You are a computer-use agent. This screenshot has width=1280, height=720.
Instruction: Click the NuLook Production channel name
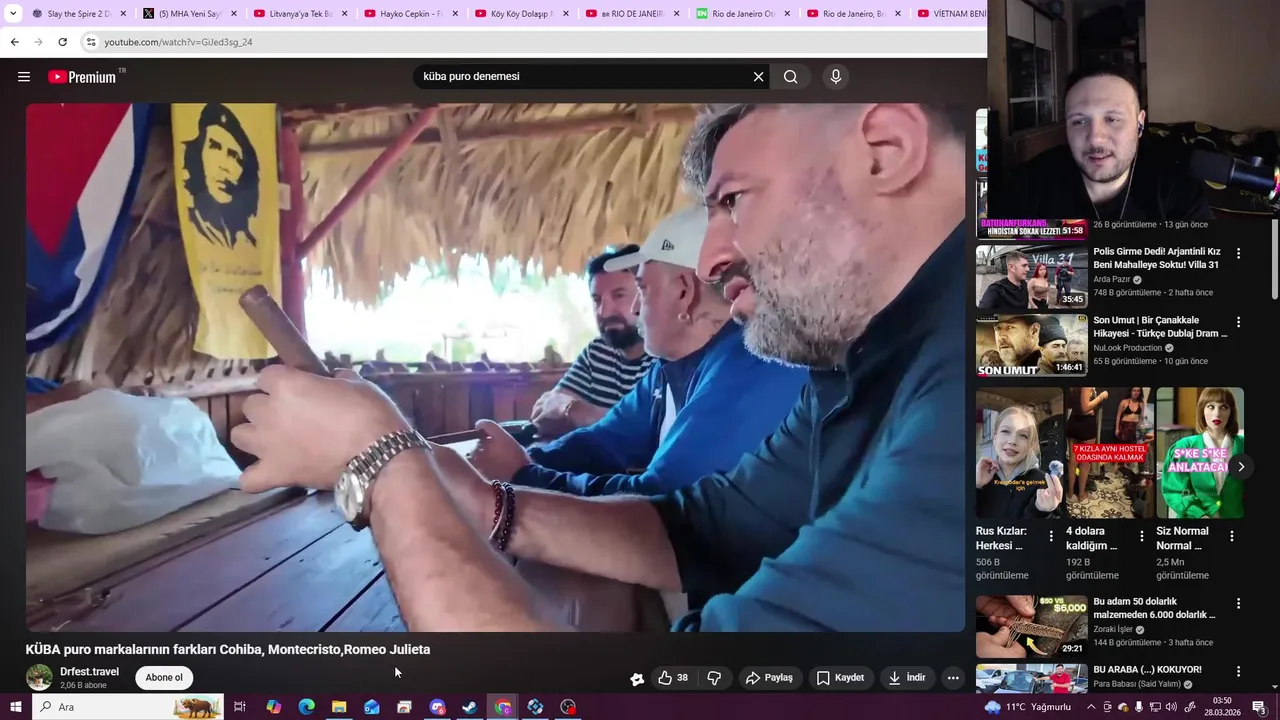pos(1128,348)
